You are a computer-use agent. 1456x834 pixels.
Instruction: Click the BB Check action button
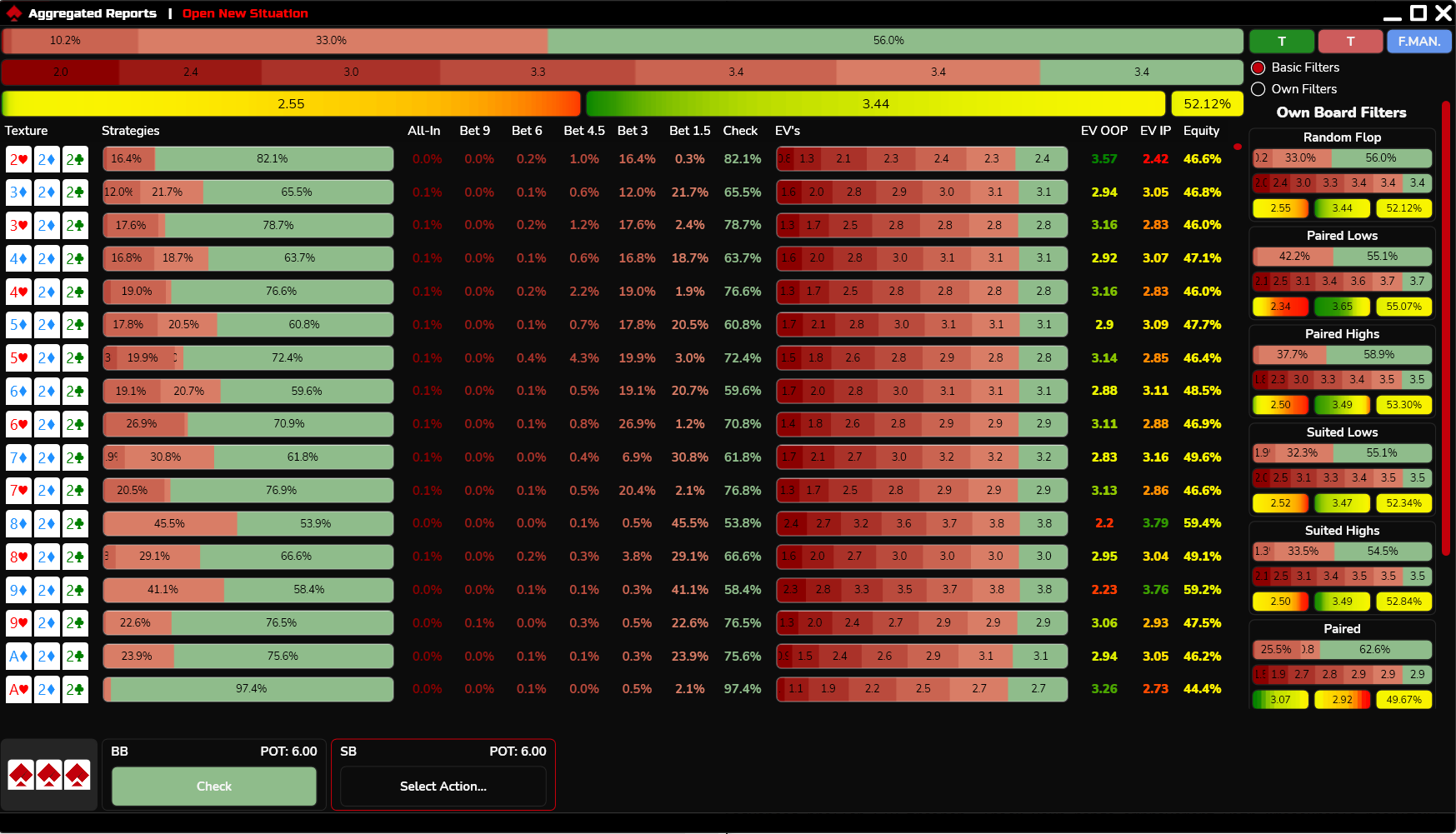coord(214,787)
